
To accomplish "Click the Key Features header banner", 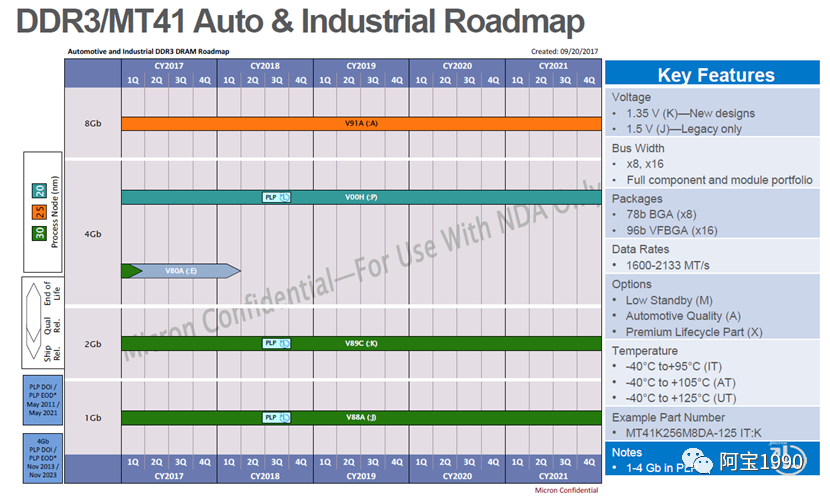I will click(712, 74).
